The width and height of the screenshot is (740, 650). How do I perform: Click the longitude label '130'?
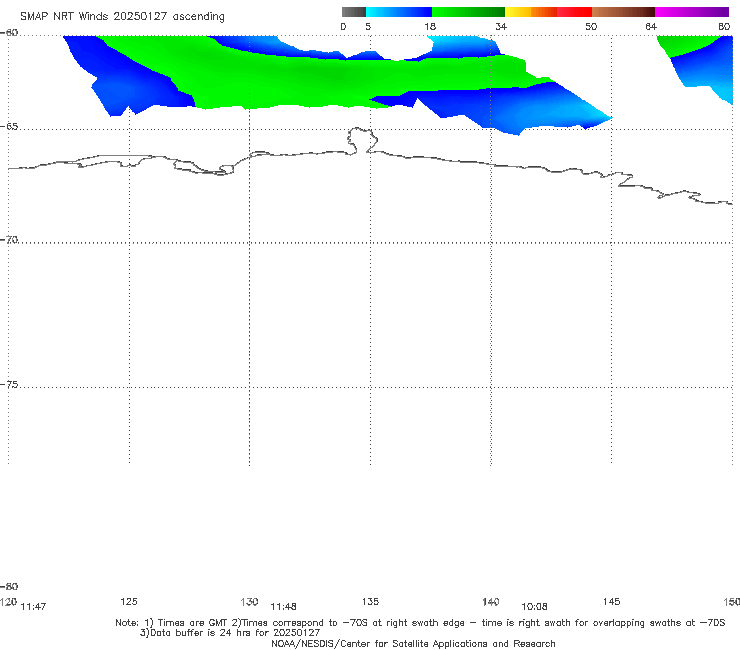pos(249,601)
